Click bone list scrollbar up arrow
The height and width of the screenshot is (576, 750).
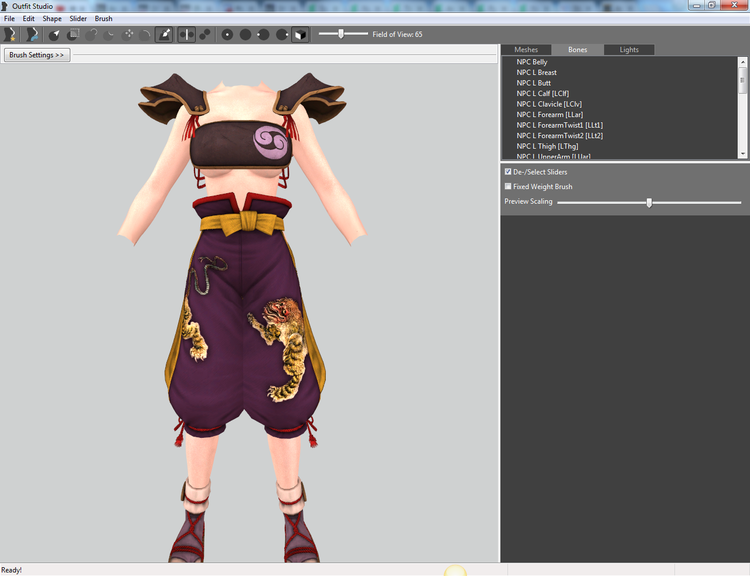(x=742, y=62)
